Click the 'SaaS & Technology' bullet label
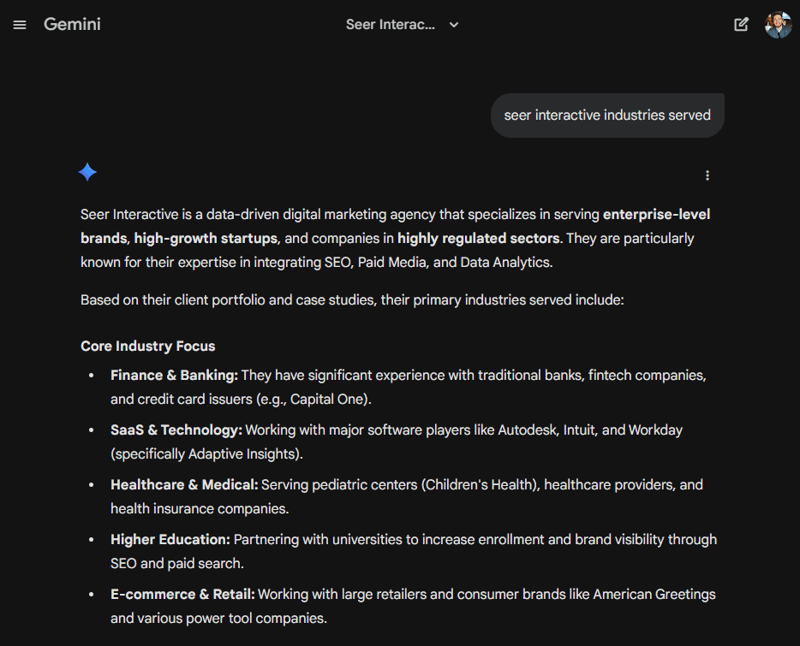800x646 pixels. click(176, 430)
